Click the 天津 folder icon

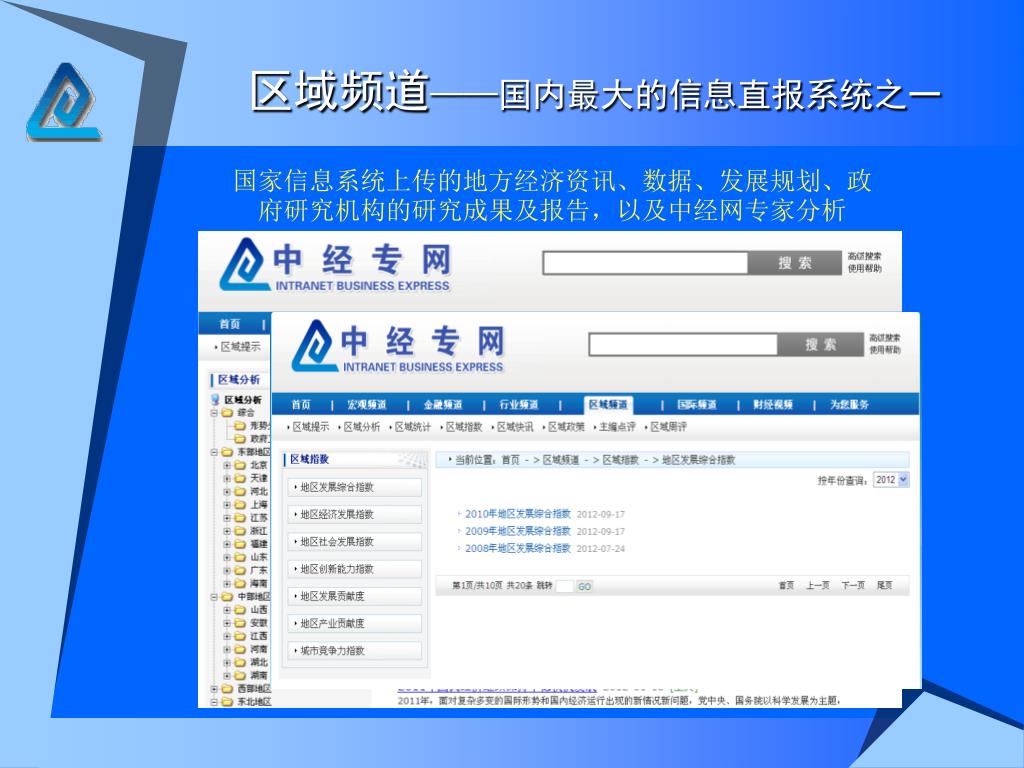240,478
